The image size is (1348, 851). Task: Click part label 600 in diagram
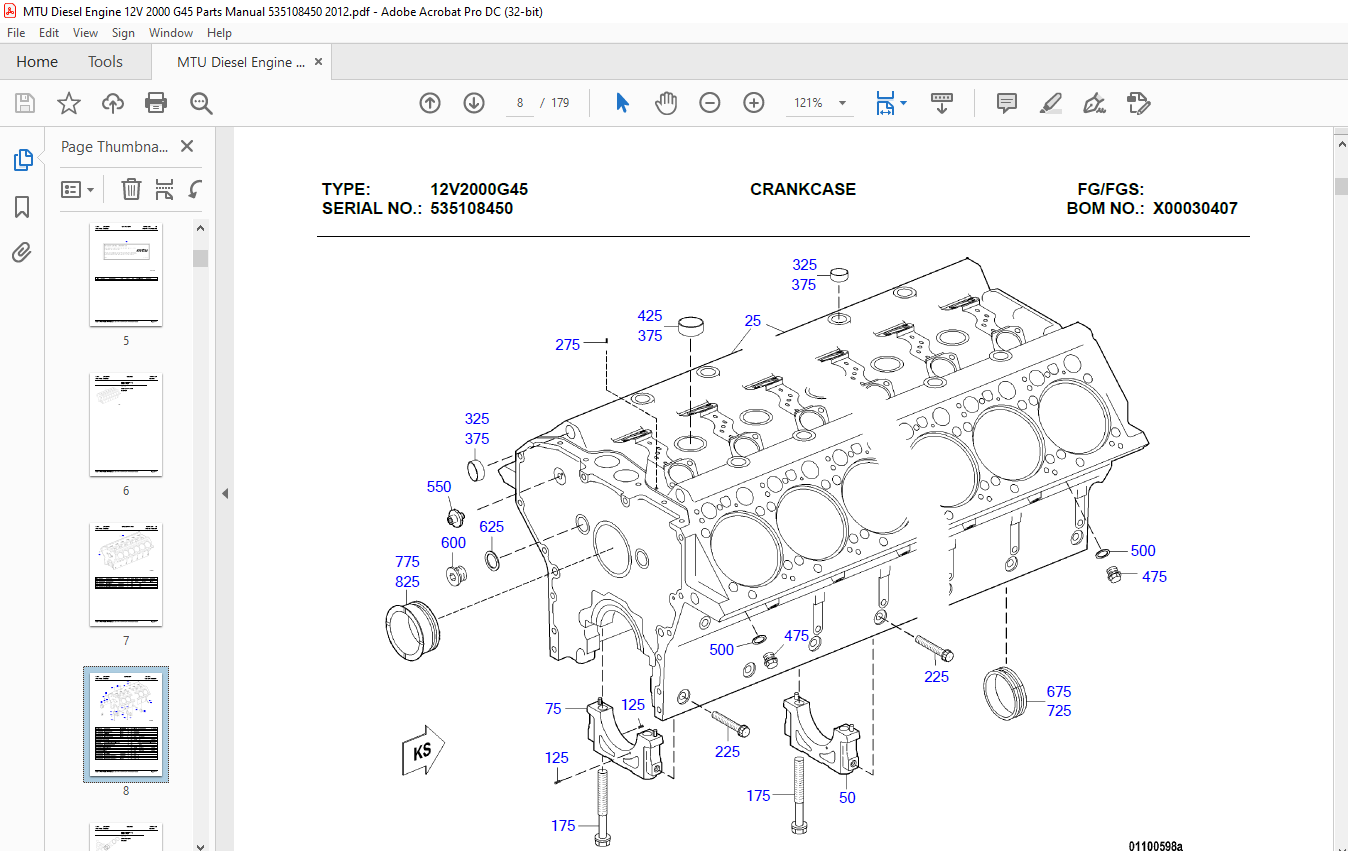click(x=454, y=543)
